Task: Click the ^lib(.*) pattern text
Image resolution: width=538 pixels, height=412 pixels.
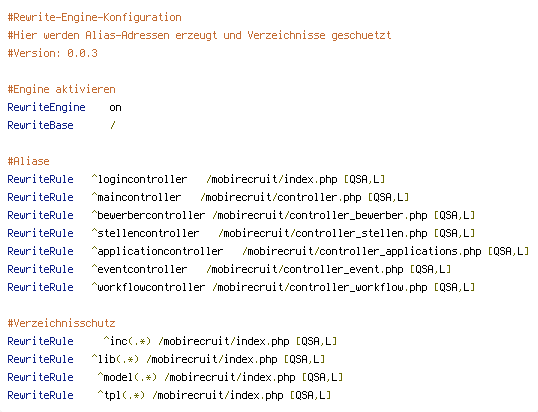Action: (x=115, y=359)
